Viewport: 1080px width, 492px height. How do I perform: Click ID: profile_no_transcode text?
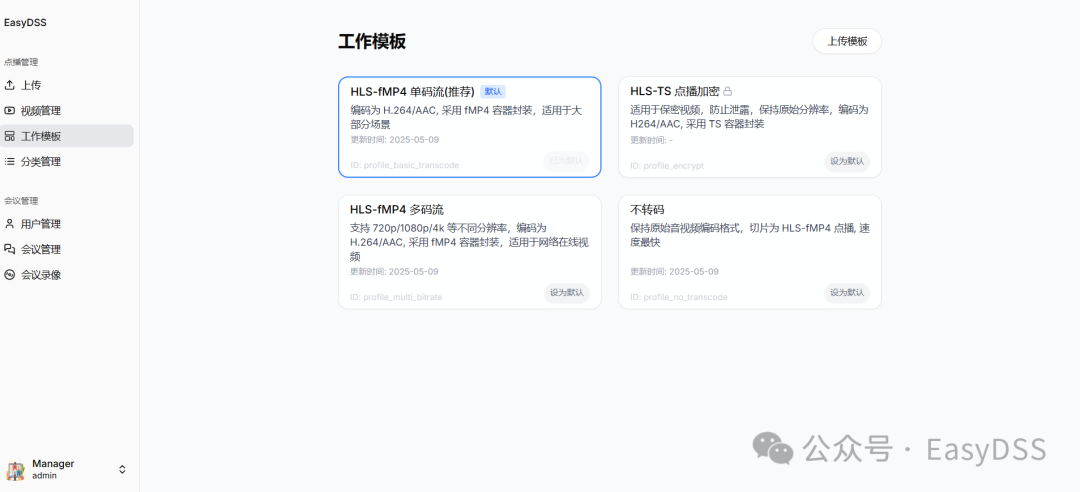click(x=678, y=297)
